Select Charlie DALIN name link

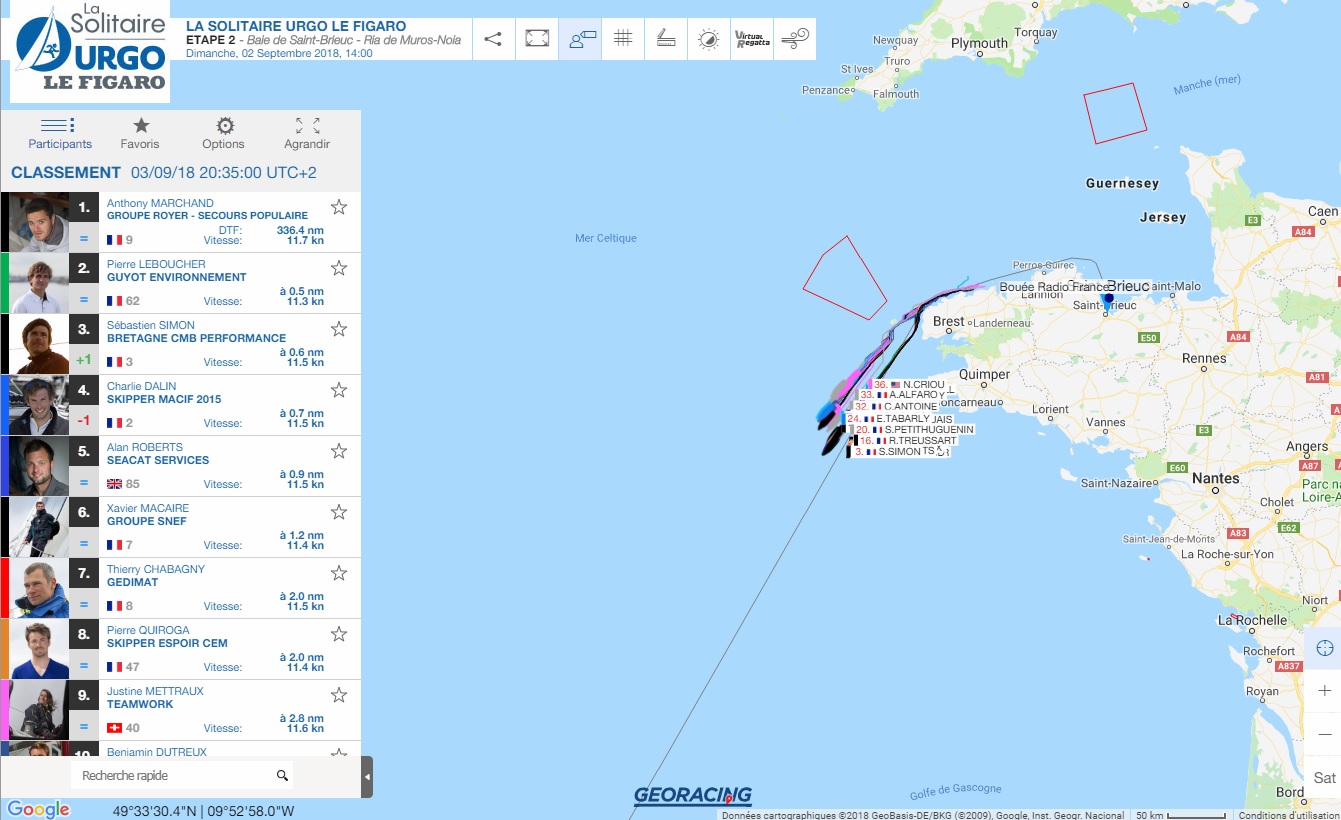[x=141, y=386]
